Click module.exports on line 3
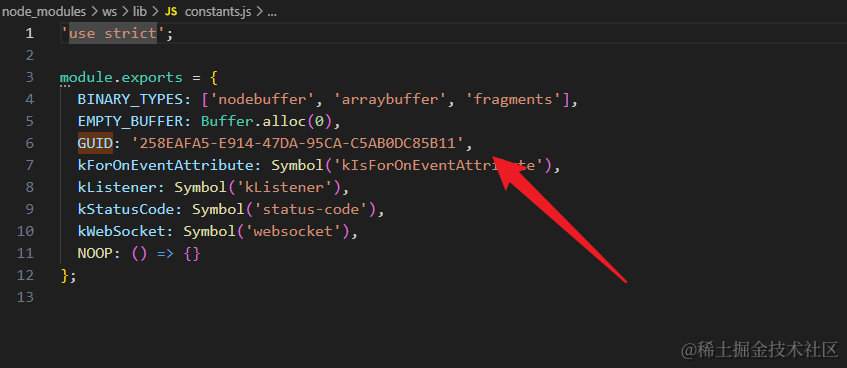The image size is (847, 368). (122, 77)
